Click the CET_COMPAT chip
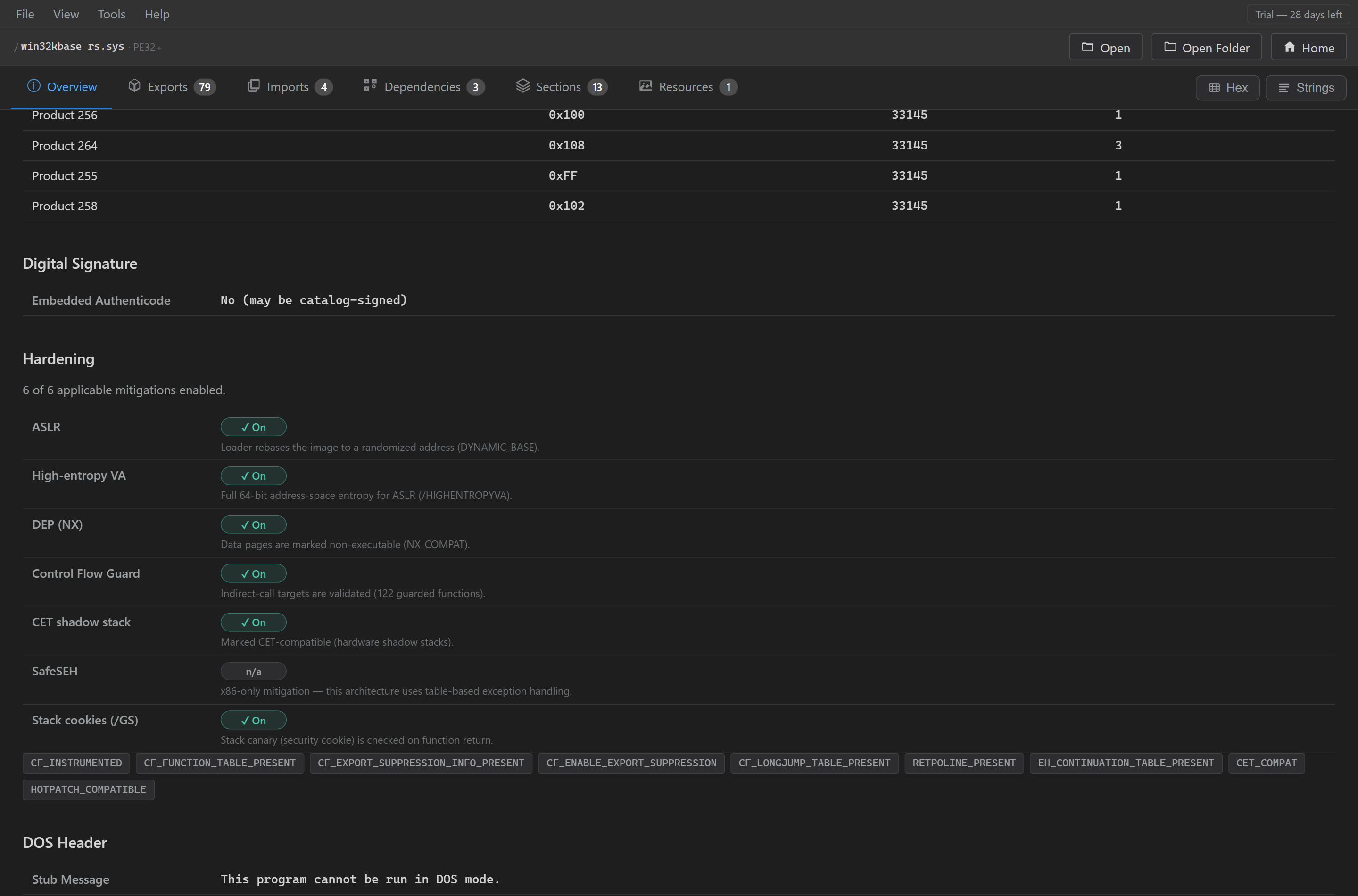 (x=1266, y=763)
